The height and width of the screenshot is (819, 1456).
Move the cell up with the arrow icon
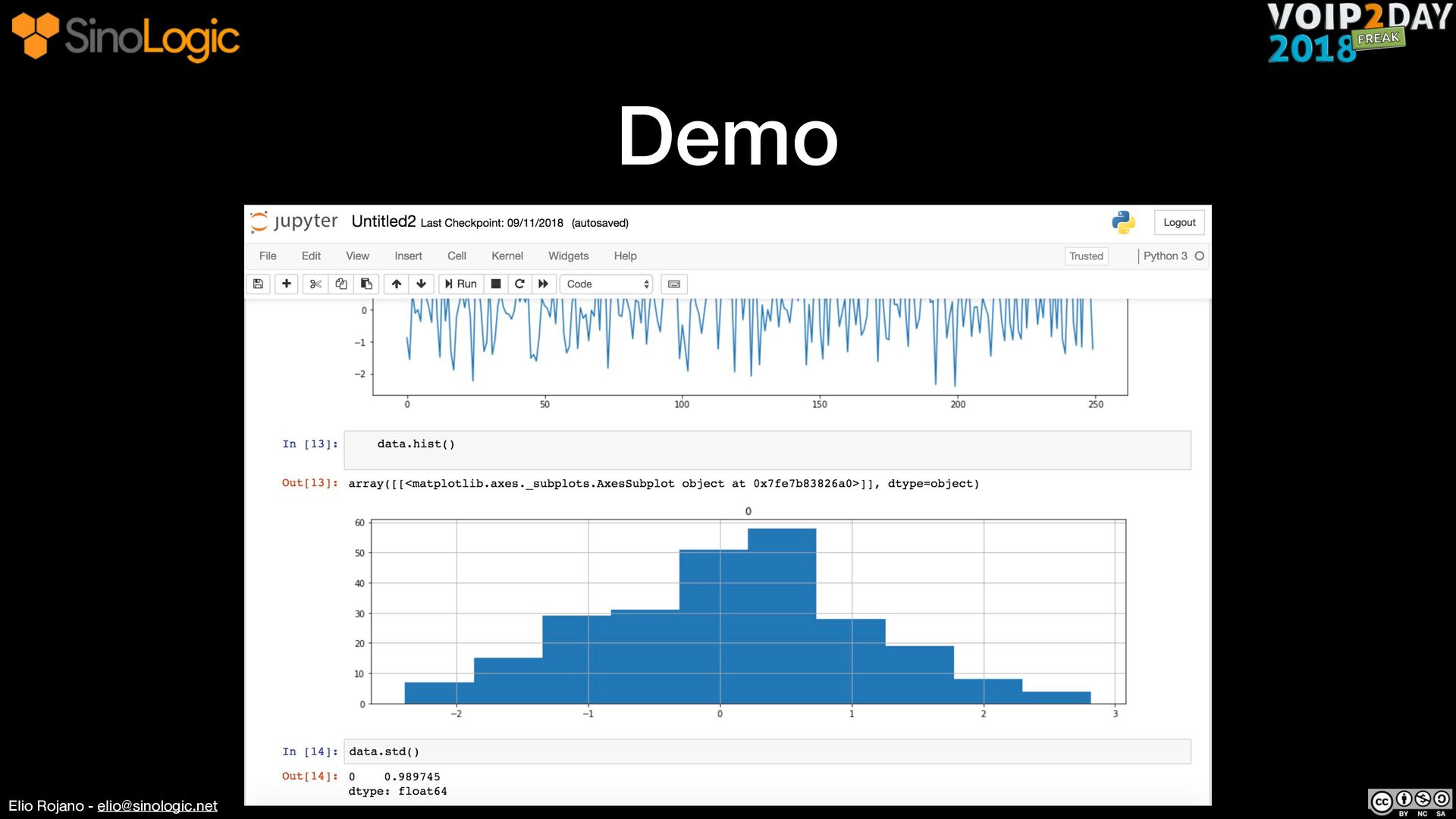click(396, 284)
